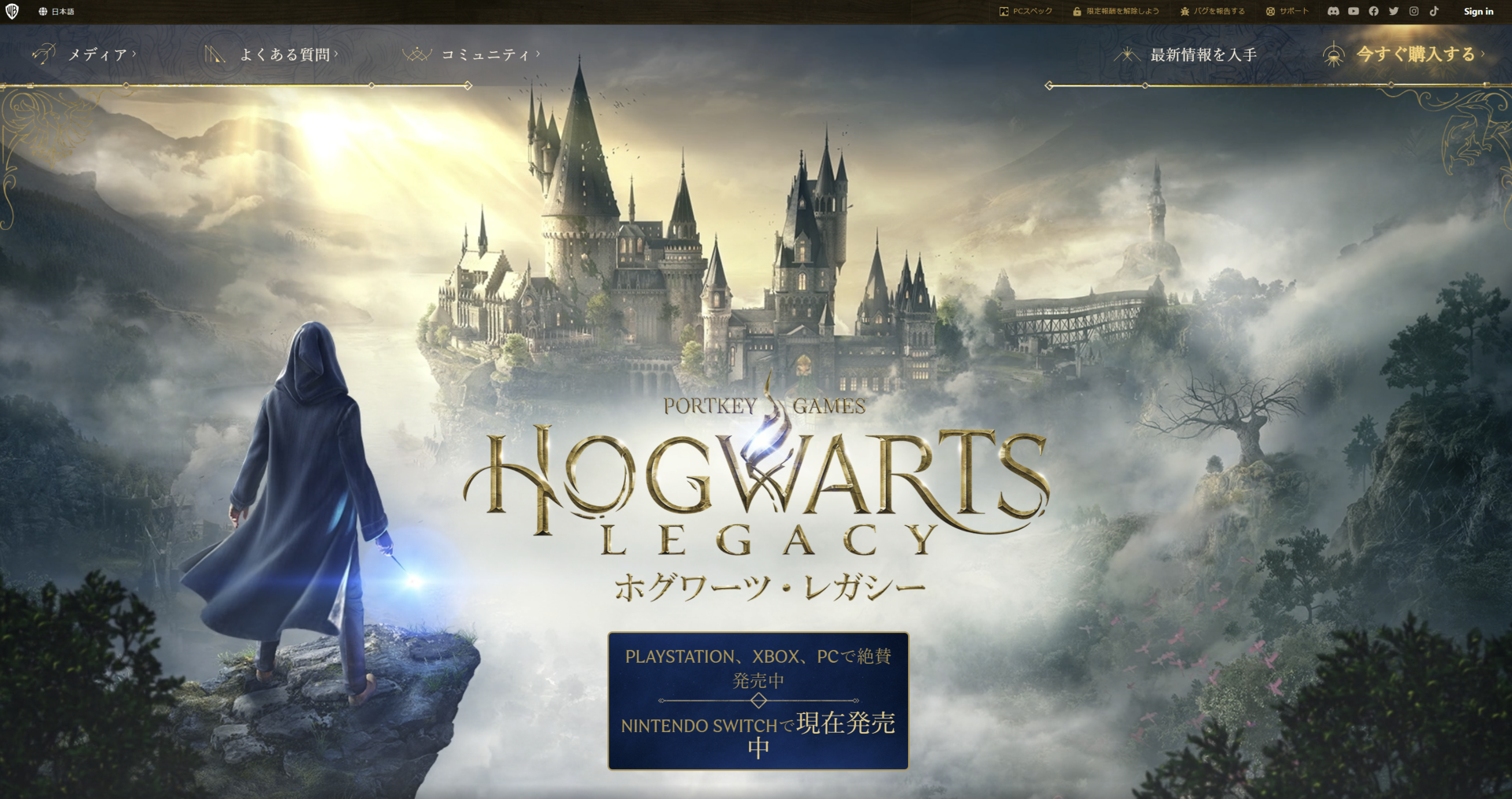Viewport: 1512px width, 799px height.
Task: Expand the メディア menu
Action: [97, 54]
